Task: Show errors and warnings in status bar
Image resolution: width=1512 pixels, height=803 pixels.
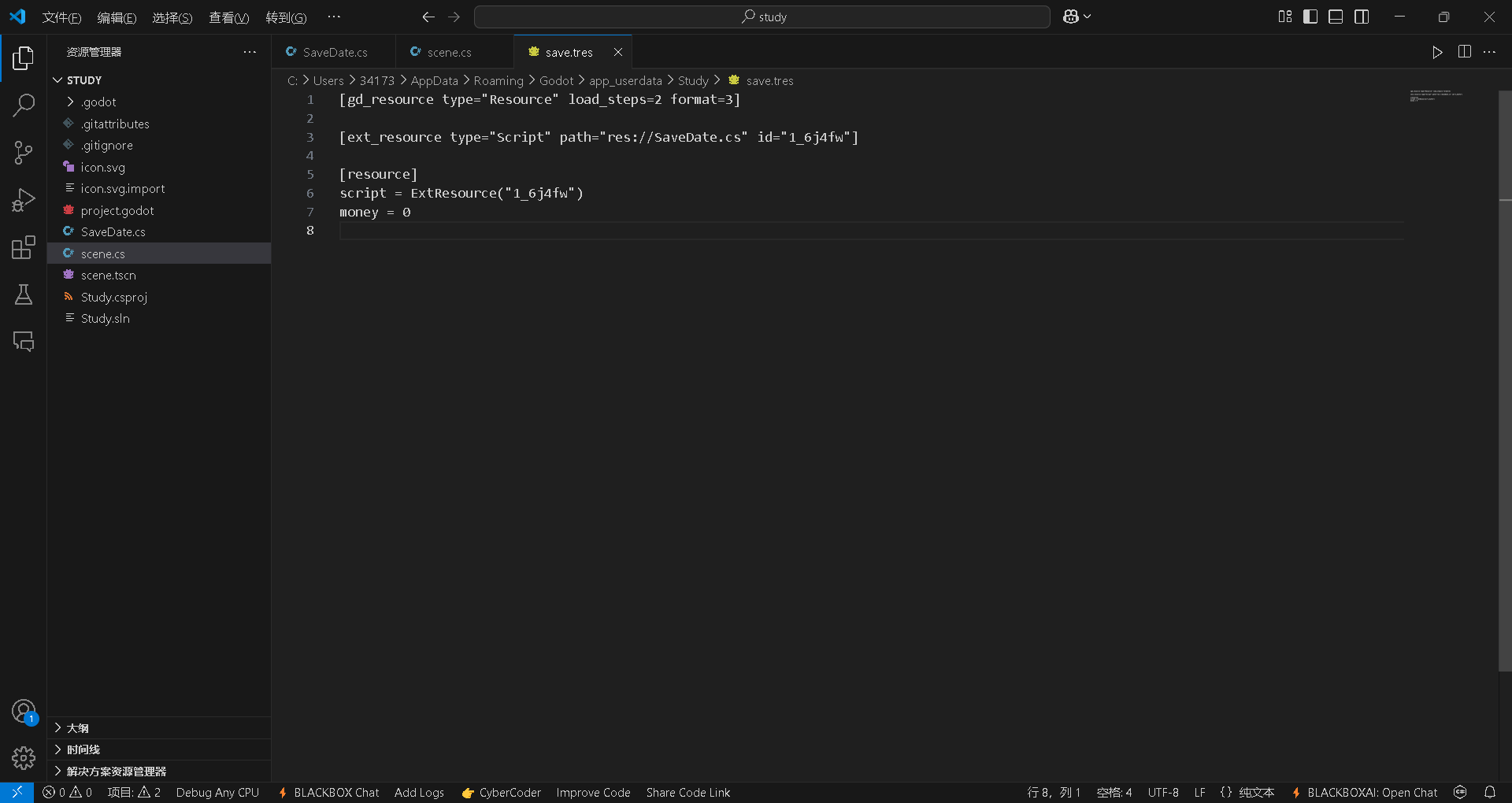Action: [67, 792]
